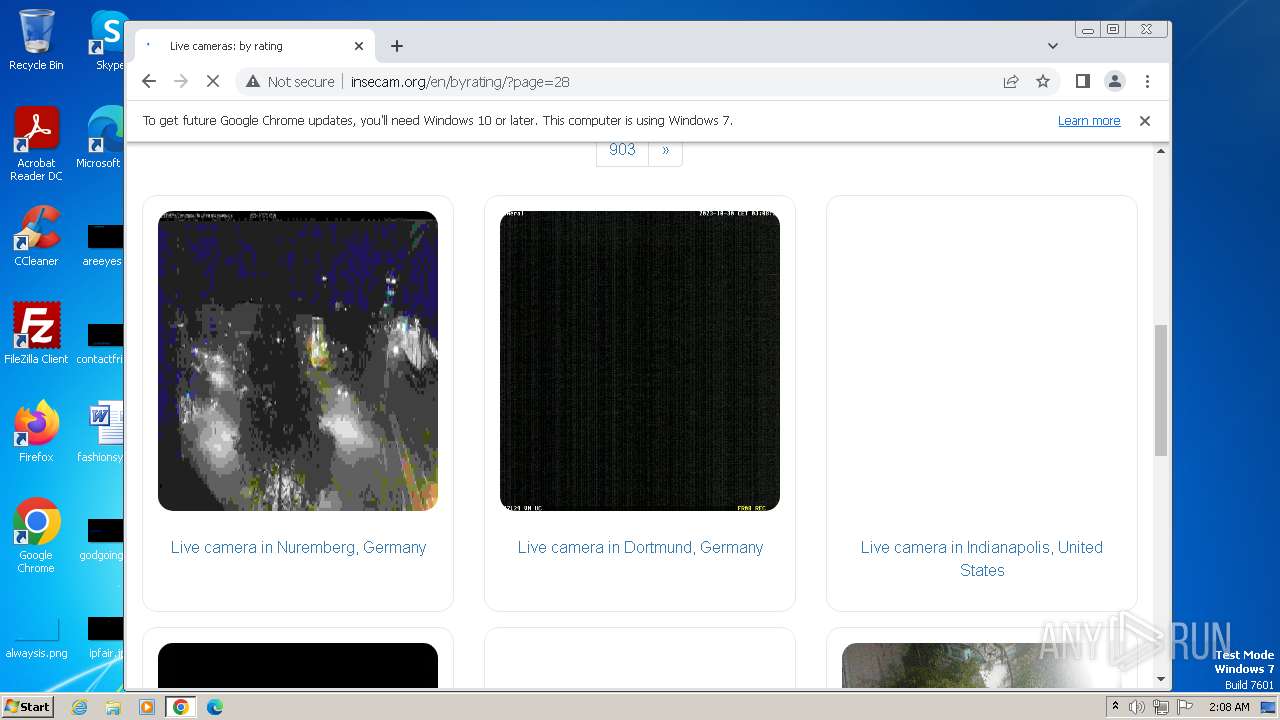Show hidden tray icons arrow
Viewport: 1280px width, 720px height.
tap(1115, 707)
